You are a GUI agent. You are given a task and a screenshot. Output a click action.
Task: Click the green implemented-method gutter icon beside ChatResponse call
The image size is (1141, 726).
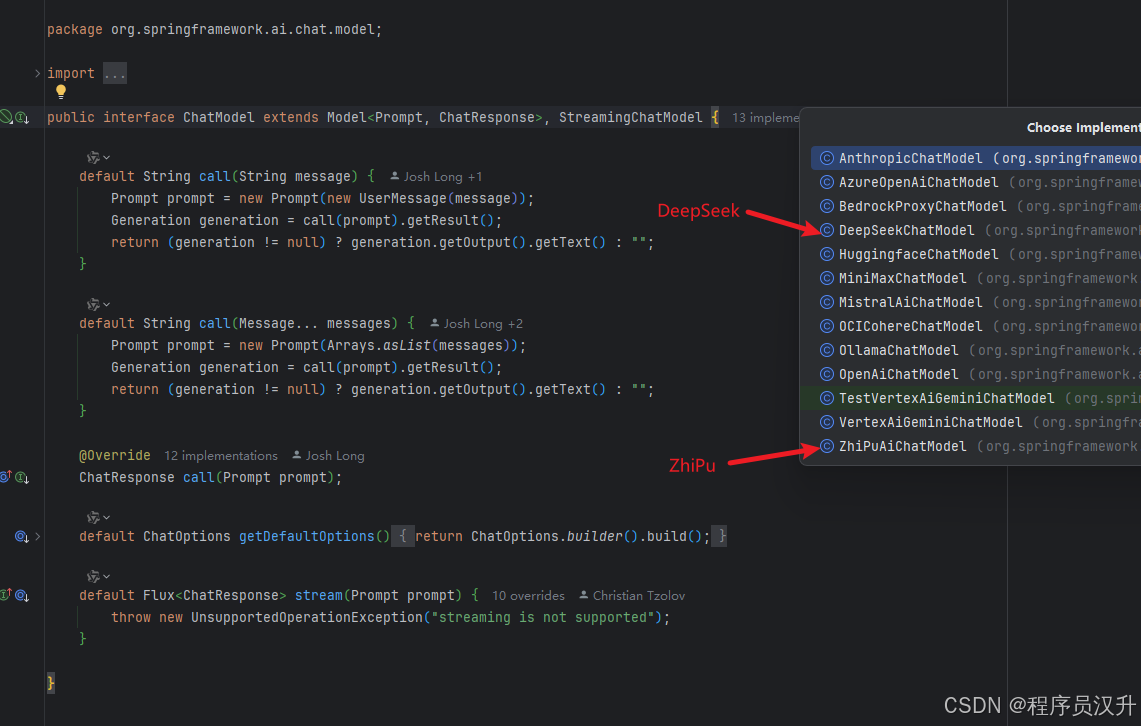coord(22,478)
